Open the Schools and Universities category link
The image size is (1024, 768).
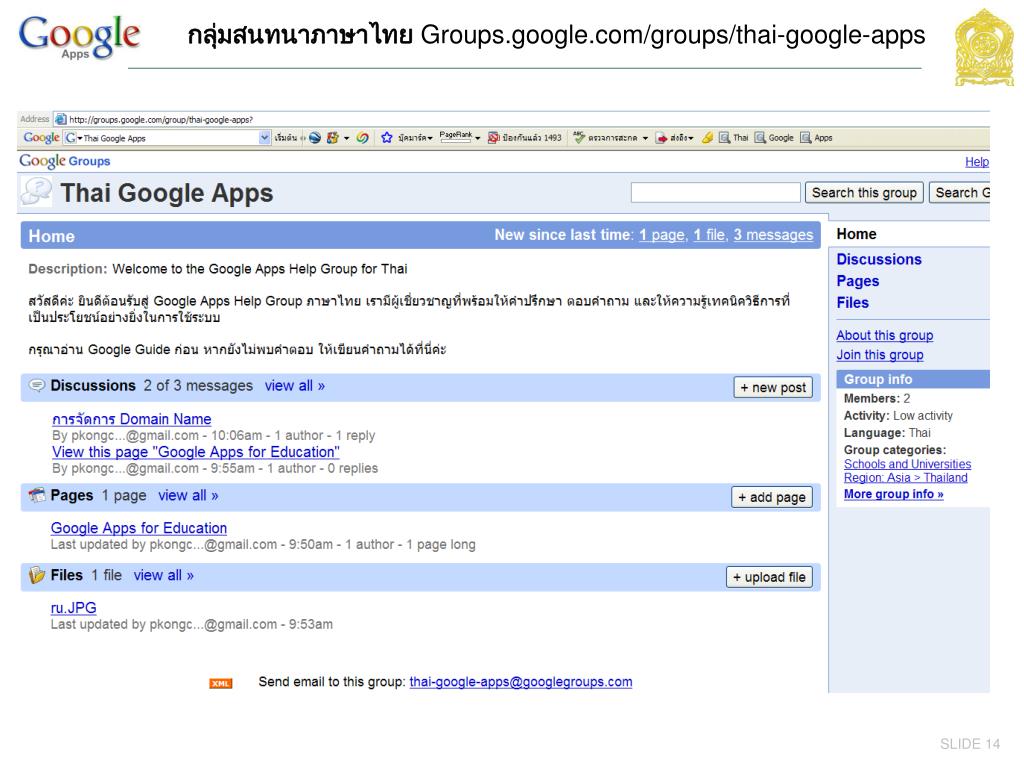click(x=907, y=464)
